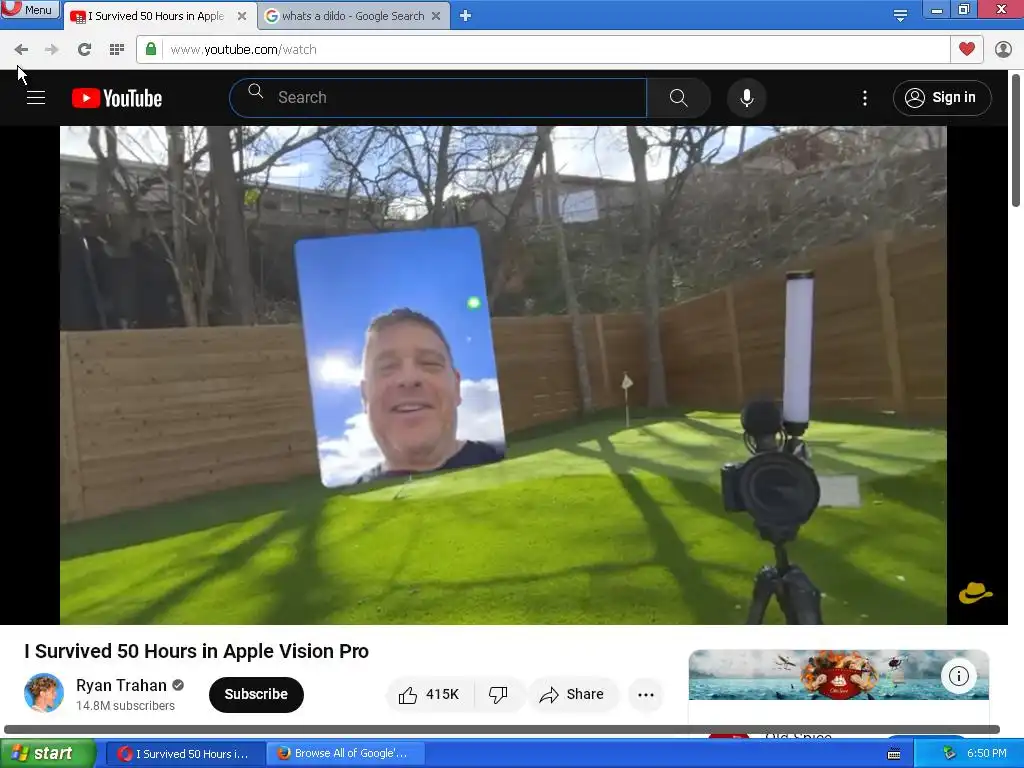
Task: Click the Sign in button
Action: point(942,98)
